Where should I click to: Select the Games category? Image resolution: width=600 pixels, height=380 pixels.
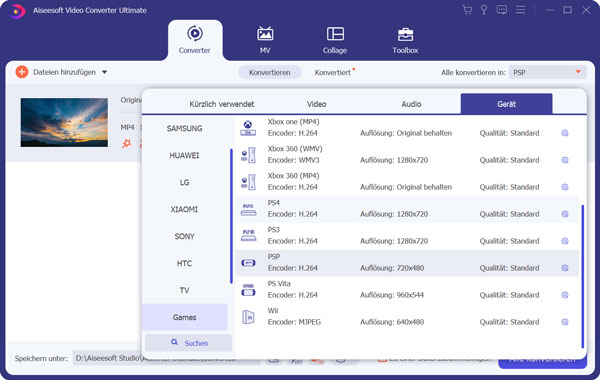184,317
